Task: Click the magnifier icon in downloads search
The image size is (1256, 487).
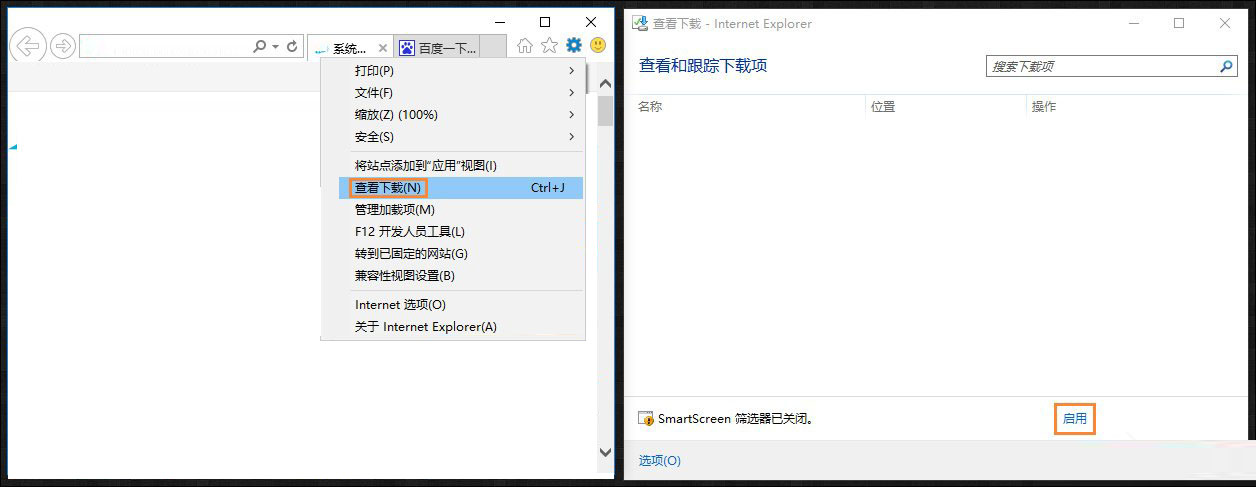Action: pos(1226,67)
